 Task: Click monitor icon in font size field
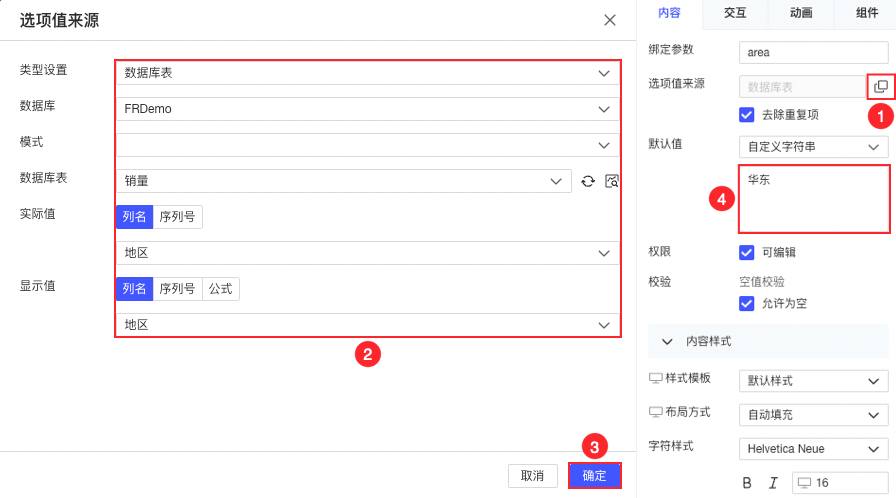[x=805, y=483]
